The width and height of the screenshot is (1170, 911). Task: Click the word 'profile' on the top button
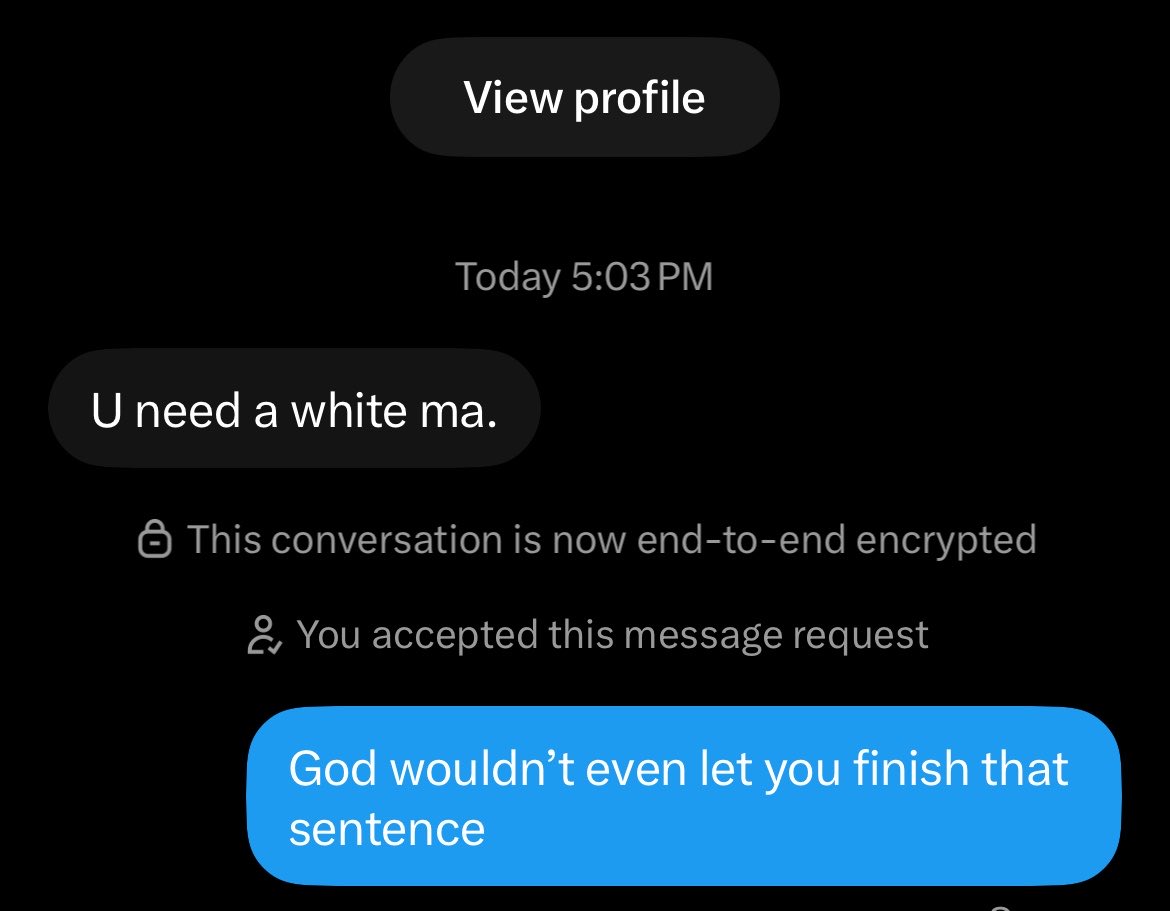coord(639,99)
